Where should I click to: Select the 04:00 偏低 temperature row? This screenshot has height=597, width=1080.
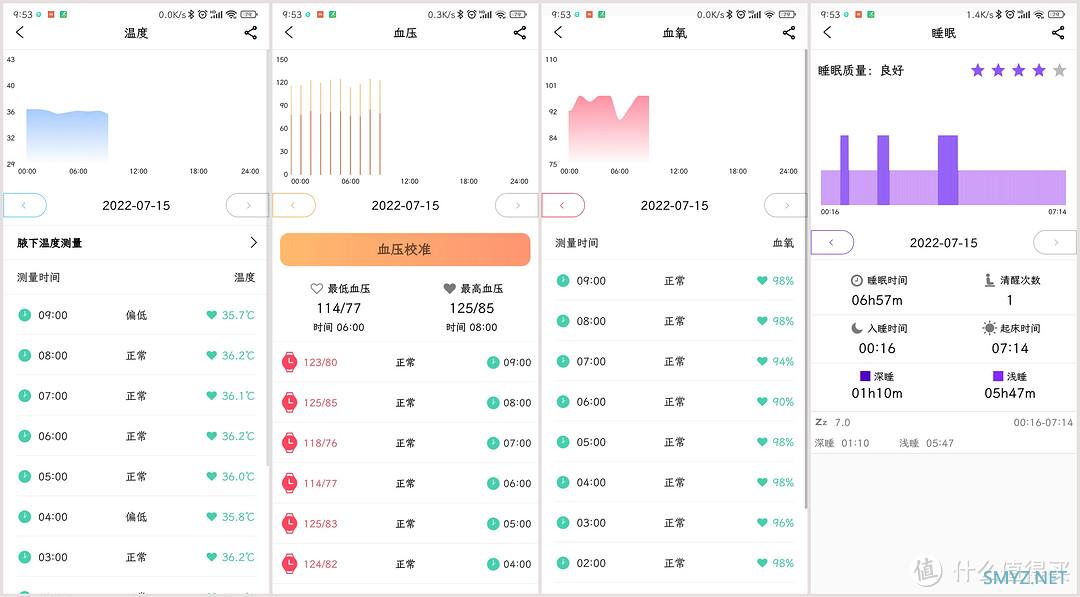click(x=136, y=516)
